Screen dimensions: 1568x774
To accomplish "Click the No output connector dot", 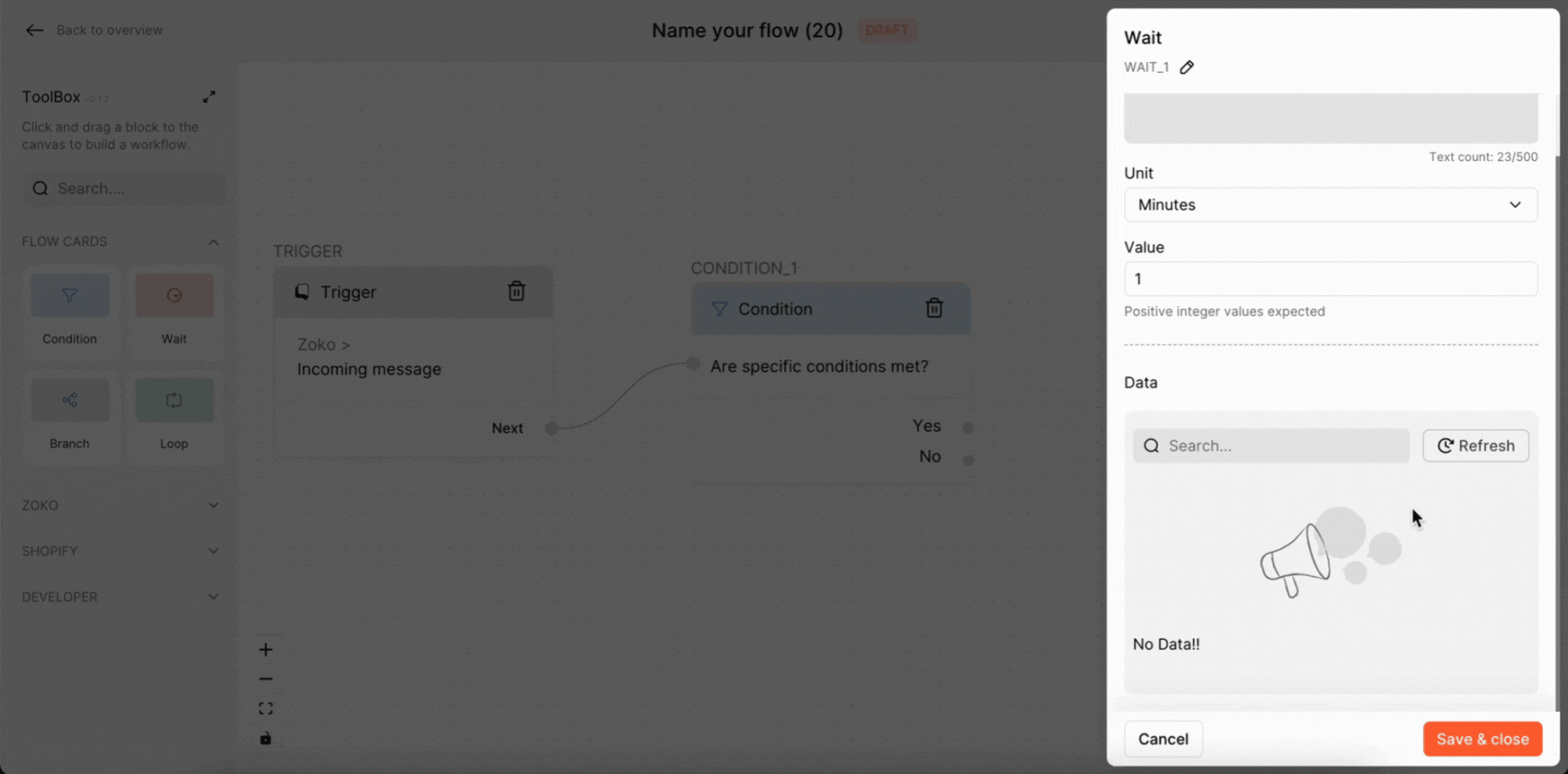I will 968,460.
